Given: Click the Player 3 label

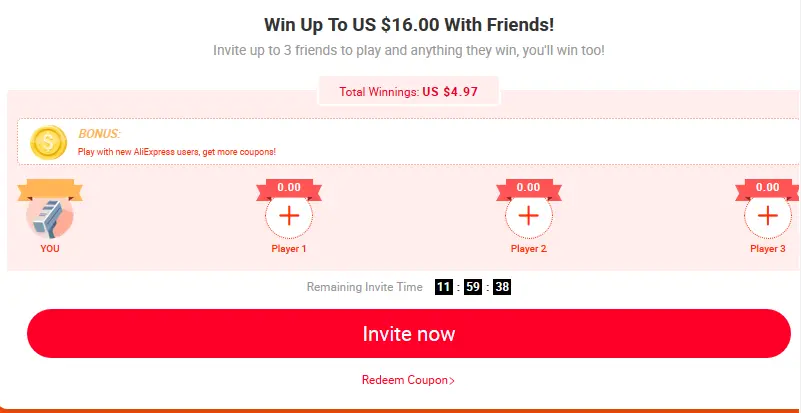Looking at the screenshot, I should 768,249.
